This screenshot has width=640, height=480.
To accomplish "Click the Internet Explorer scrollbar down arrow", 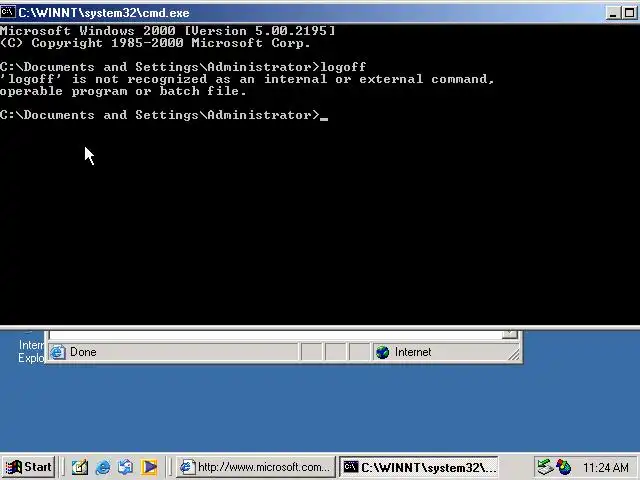I will coord(510,334).
